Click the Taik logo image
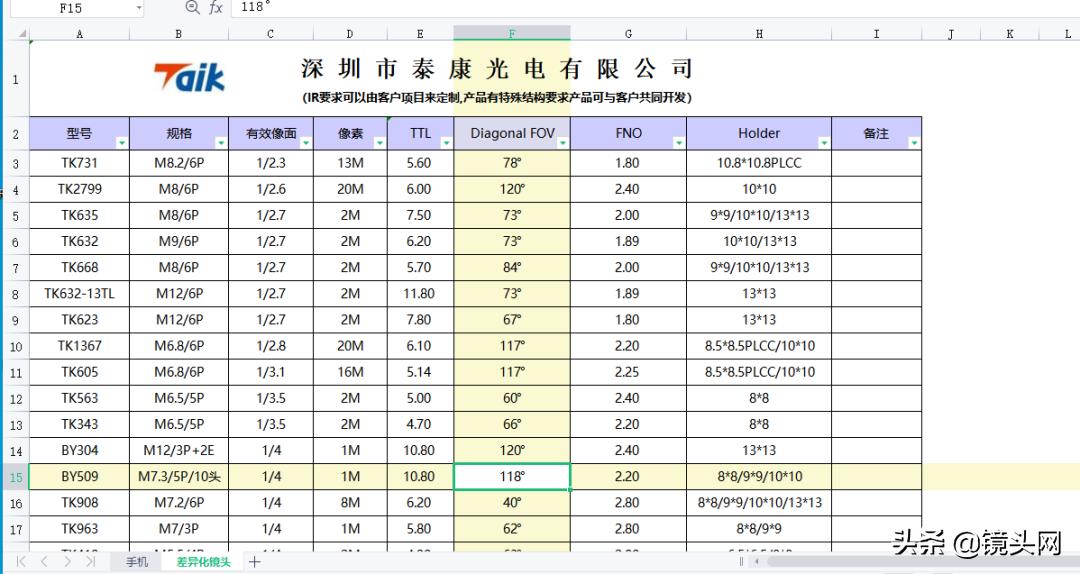Viewport: 1080px width, 574px height. tap(189, 76)
